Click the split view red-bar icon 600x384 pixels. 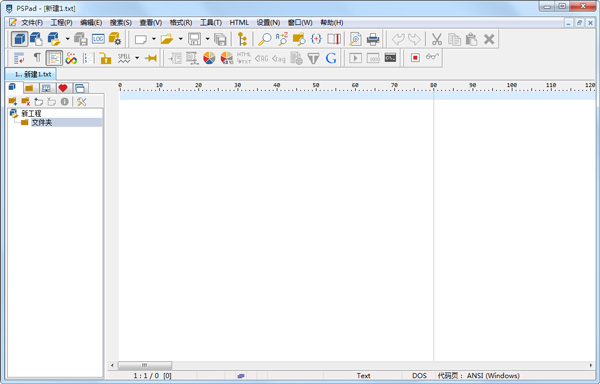[x=334, y=39]
